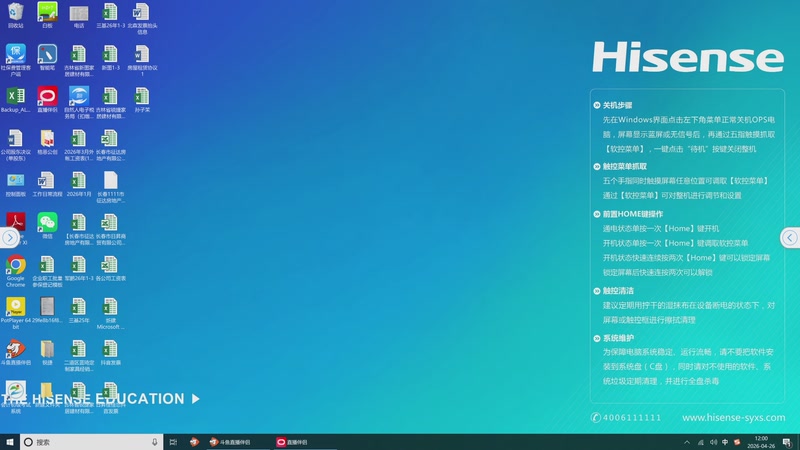Open the 房屋租赁协议 Word document

(142, 60)
